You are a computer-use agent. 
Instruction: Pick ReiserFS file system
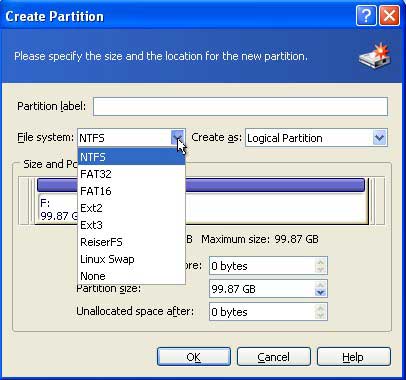pyautogui.click(x=131, y=242)
